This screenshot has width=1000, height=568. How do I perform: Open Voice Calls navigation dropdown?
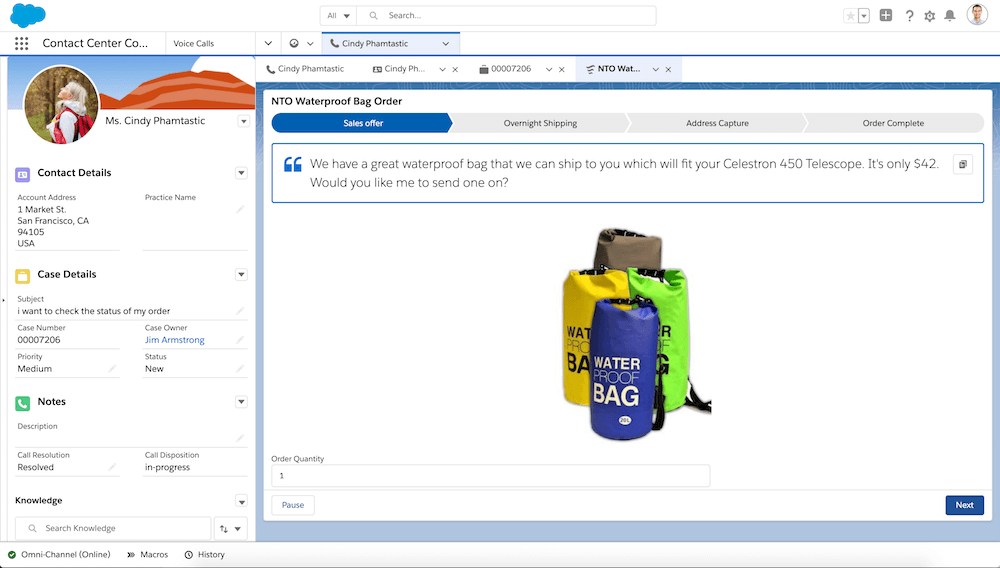click(268, 44)
